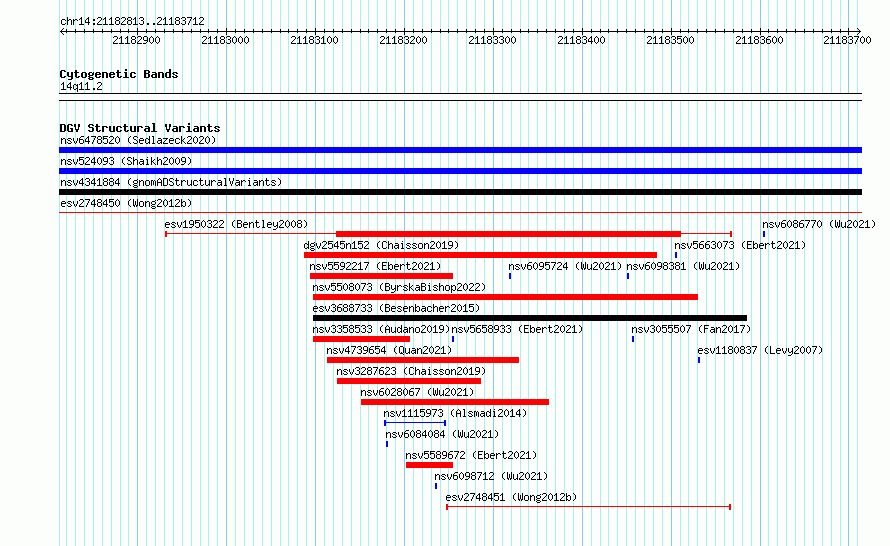Image resolution: width=890 pixels, height=546 pixels.
Task: Open nsv6098381 (Wu2021) label
Action: (x=683, y=266)
